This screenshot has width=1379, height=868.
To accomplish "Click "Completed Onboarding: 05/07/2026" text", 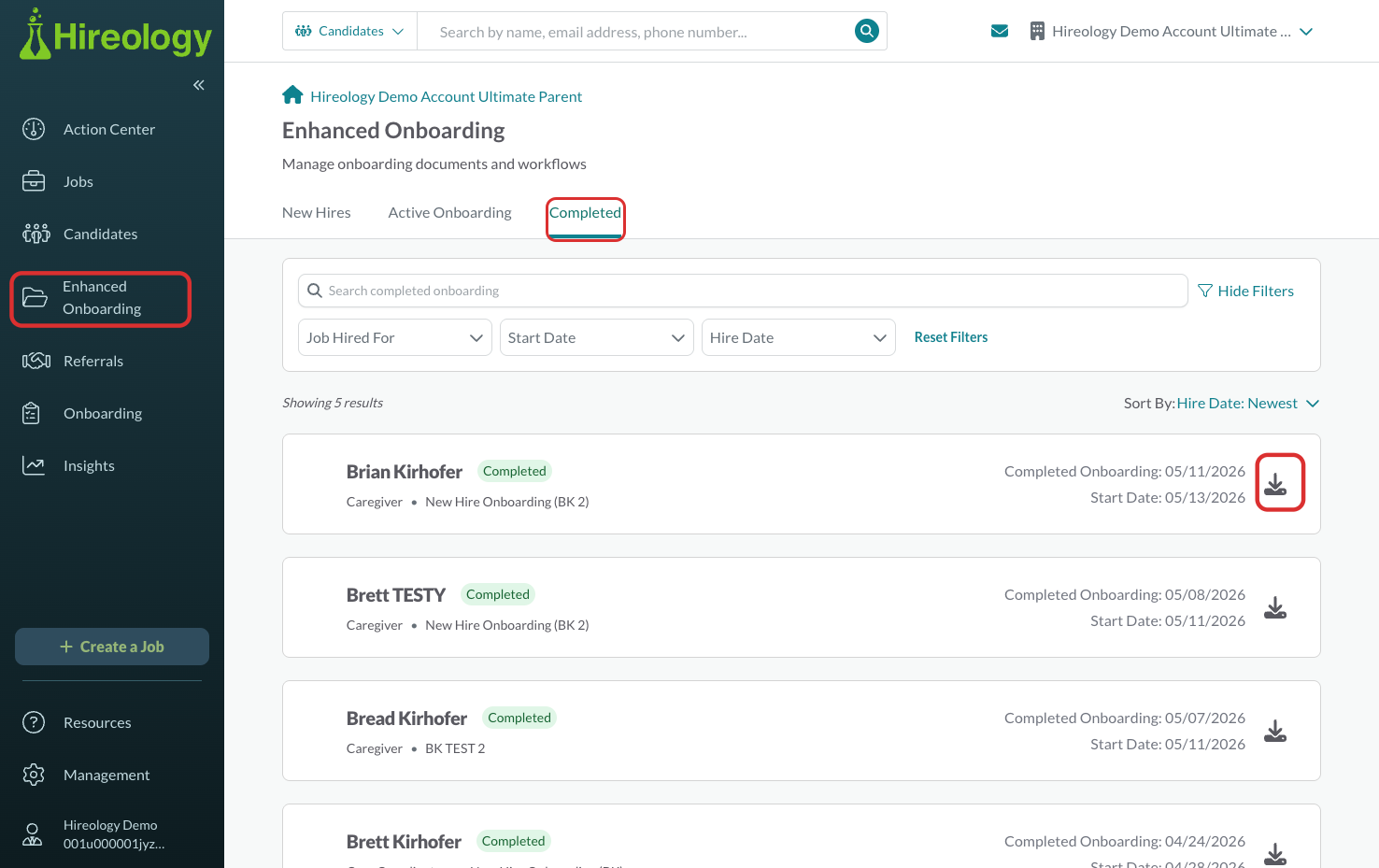I will (1125, 718).
